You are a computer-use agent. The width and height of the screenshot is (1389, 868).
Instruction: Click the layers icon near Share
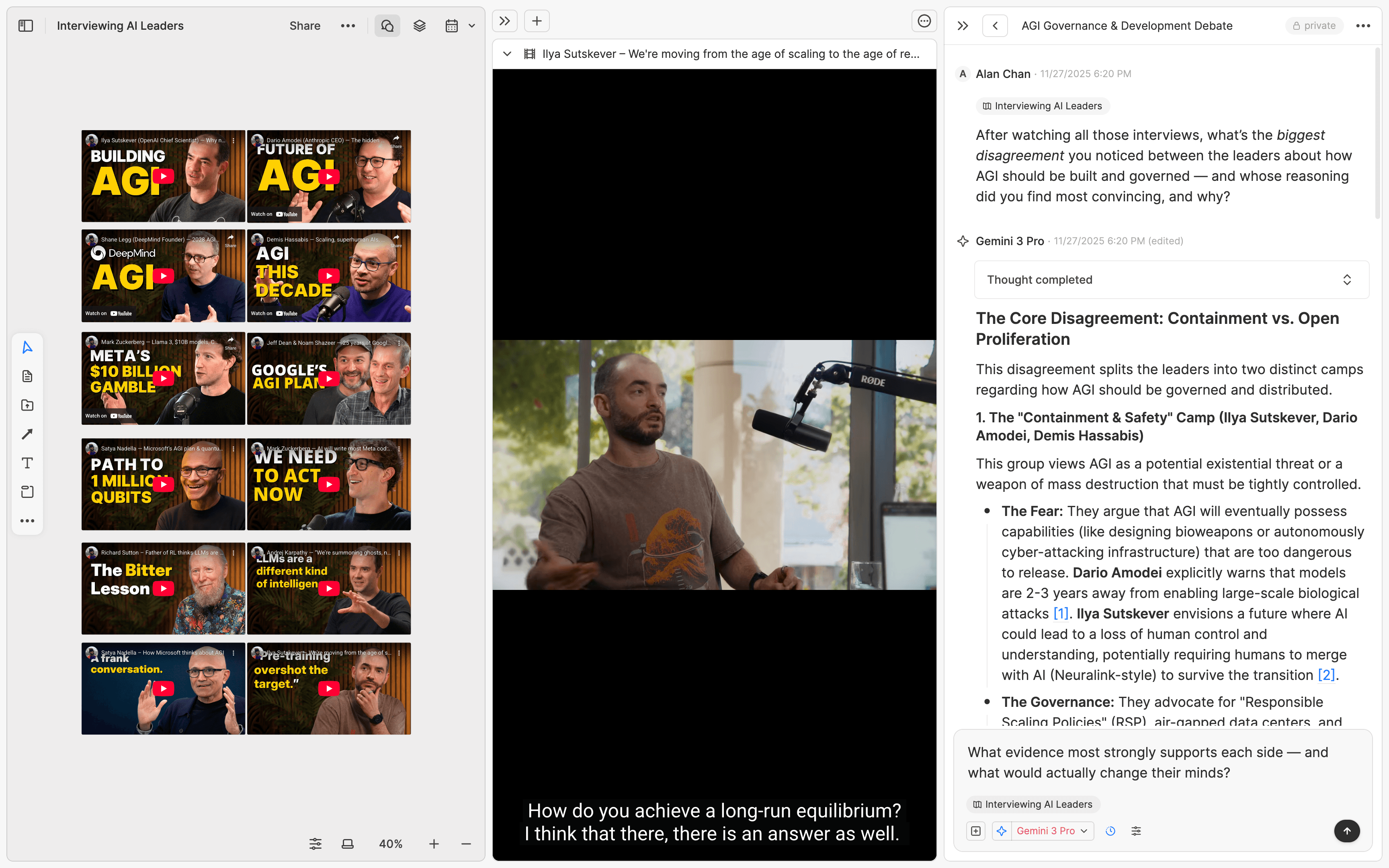click(419, 25)
